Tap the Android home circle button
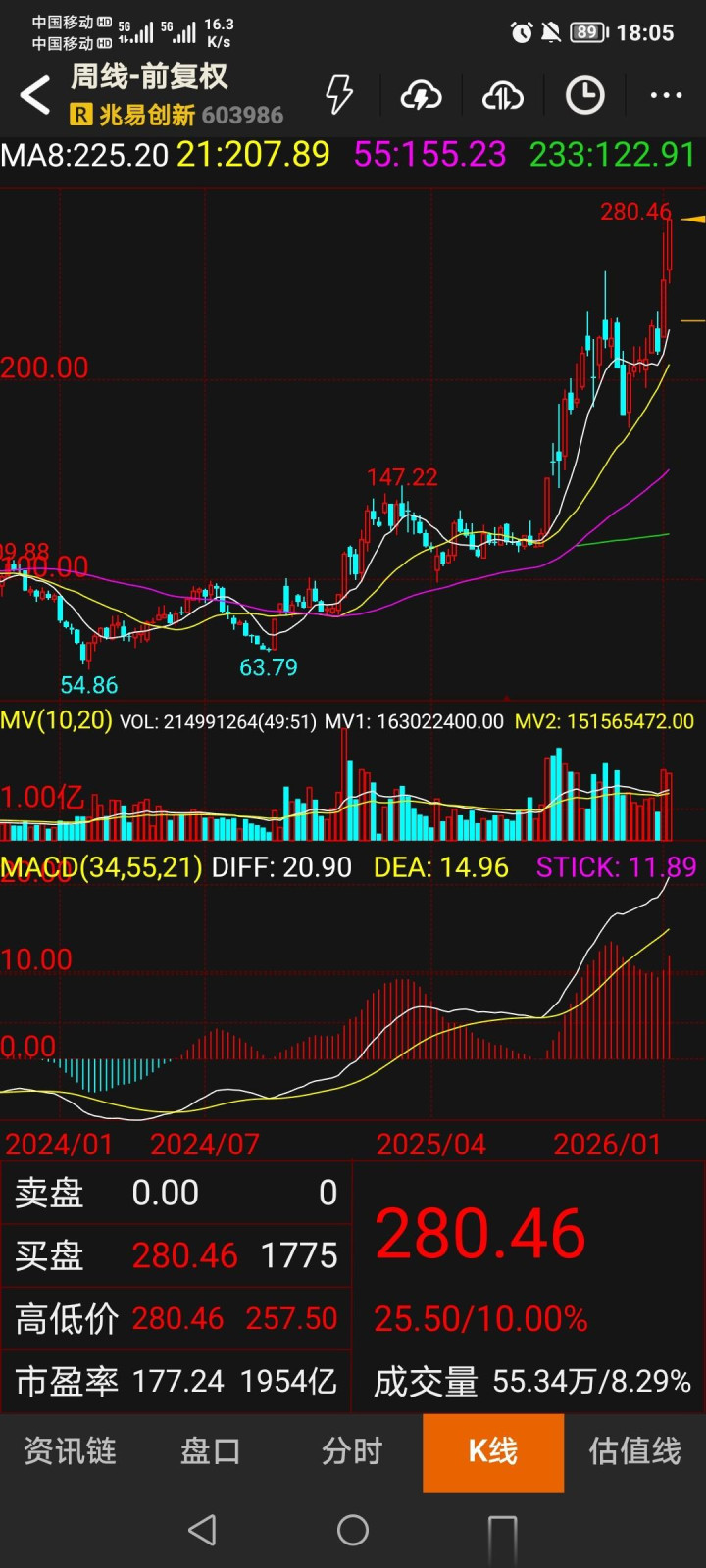Image resolution: width=706 pixels, height=1568 pixels. tap(353, 1530)
